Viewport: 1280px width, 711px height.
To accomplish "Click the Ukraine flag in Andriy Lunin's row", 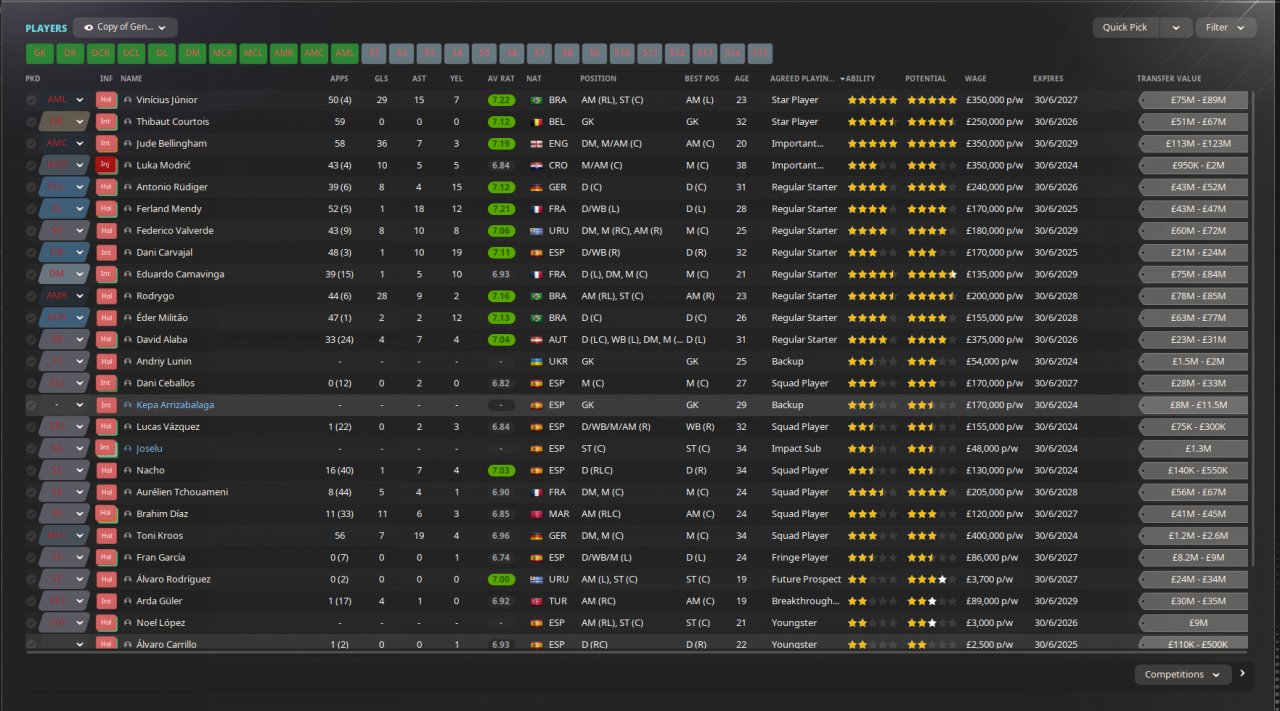I will (536, 361).
